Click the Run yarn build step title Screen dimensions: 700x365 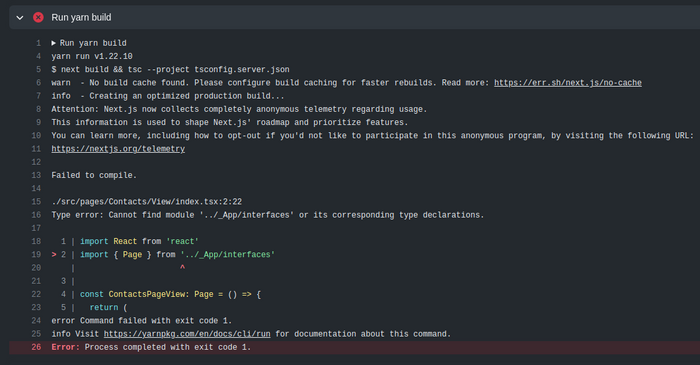pyautogui.click(x=81, y=17)
